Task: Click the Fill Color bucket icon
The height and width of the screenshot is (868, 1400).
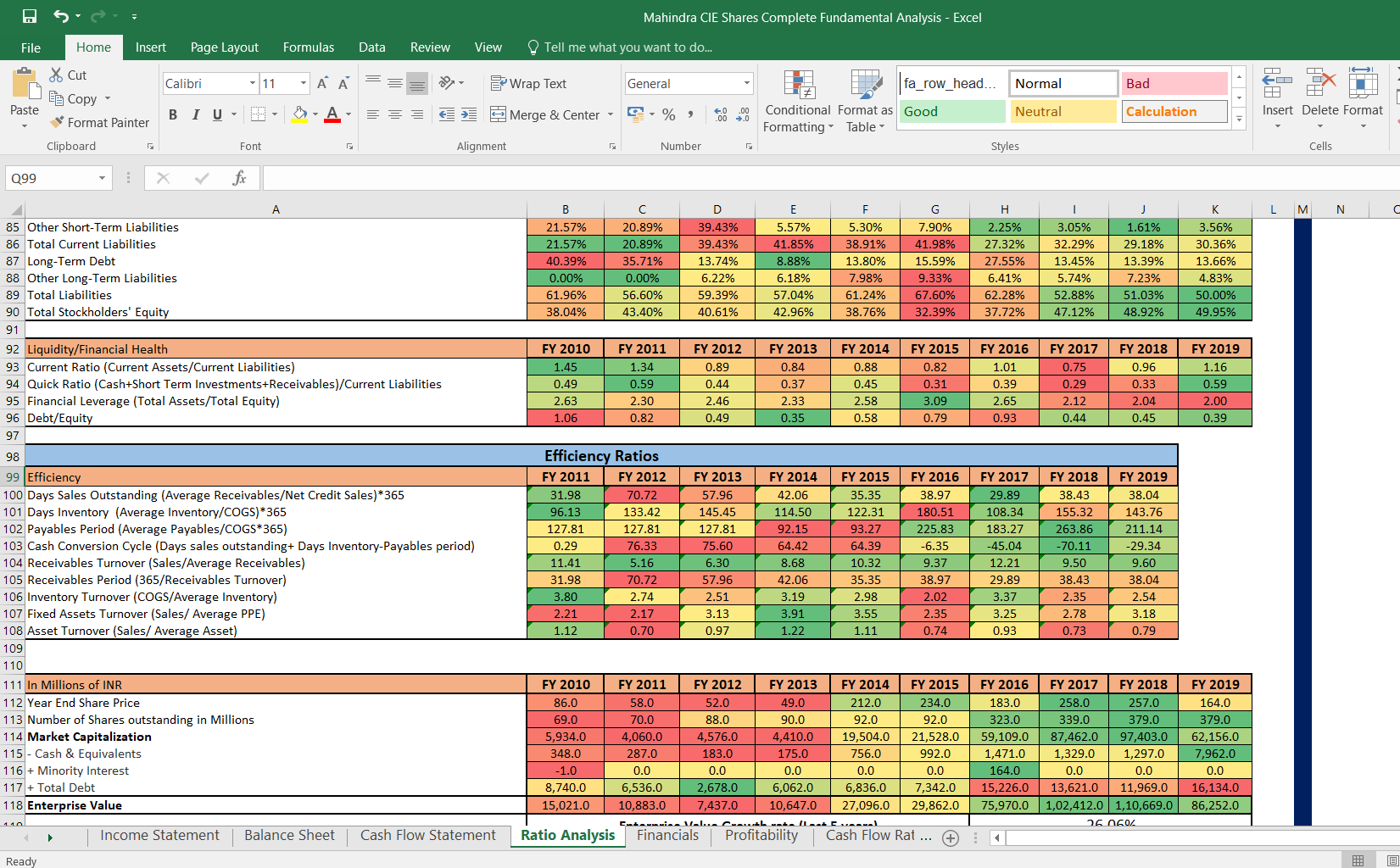Action: pyautogui.click(x=299, y=114)
